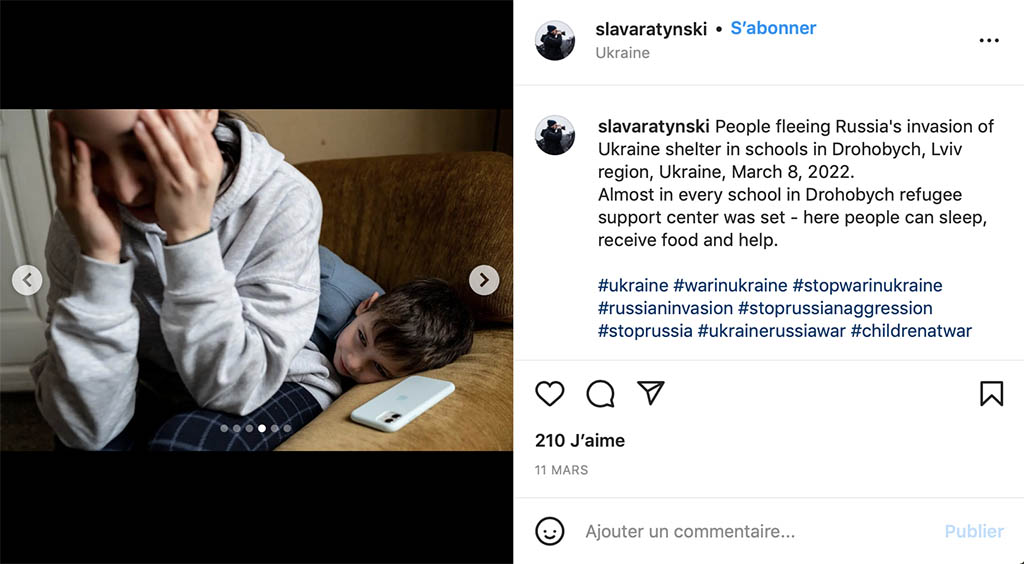Click the Publier button

point(974,531)
